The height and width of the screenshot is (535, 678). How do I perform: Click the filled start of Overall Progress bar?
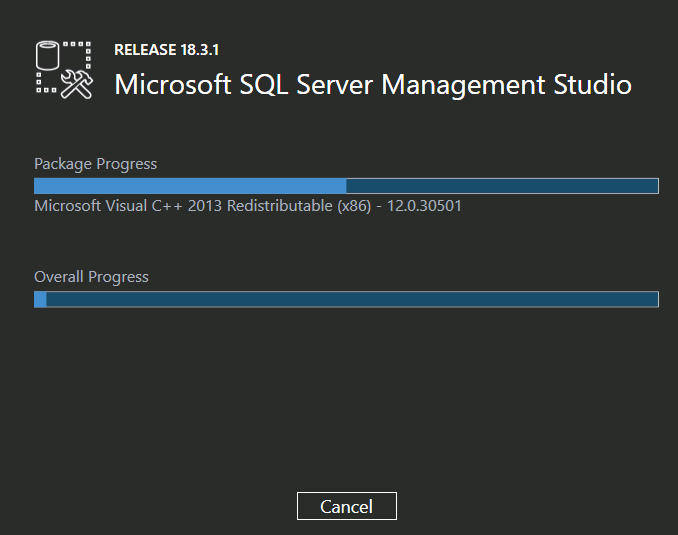pos(40,299)
